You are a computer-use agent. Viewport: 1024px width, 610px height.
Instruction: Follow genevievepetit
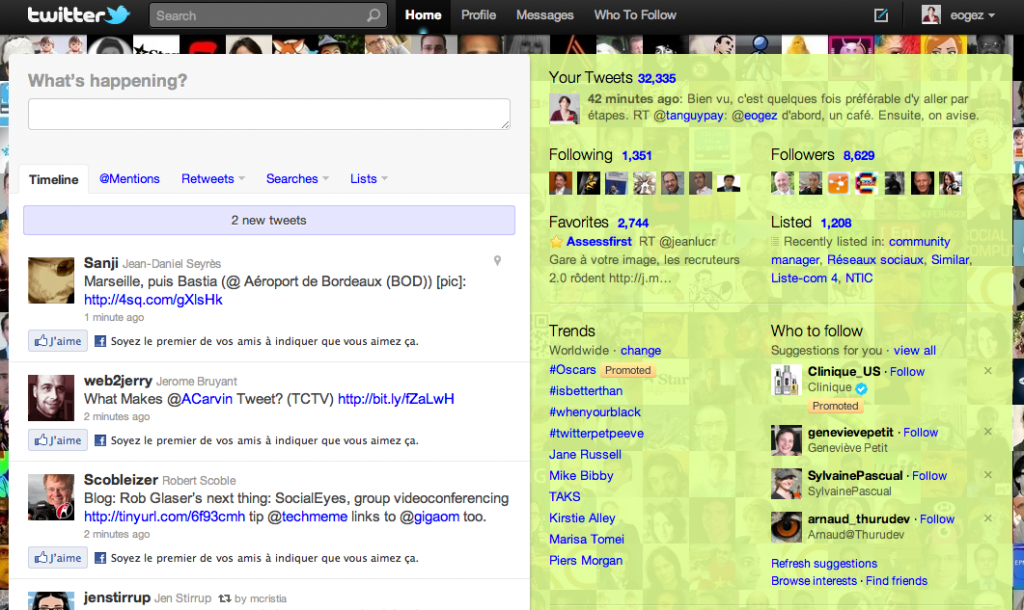click(921, 432)
